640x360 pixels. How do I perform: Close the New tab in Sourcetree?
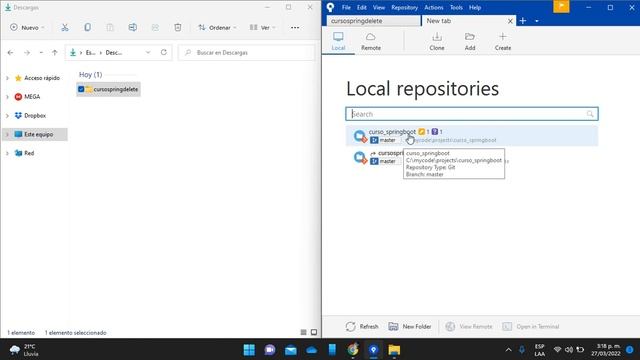point(510,21)
